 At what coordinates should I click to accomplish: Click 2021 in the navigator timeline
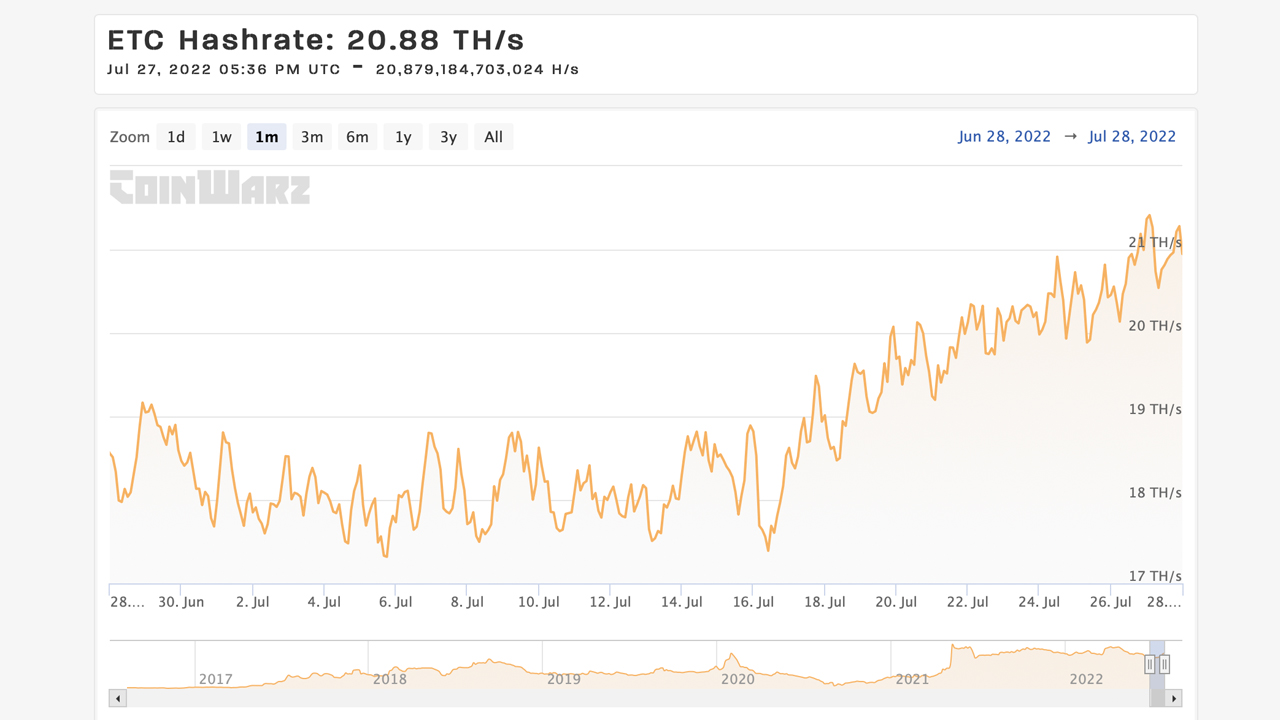click(912, 679)
